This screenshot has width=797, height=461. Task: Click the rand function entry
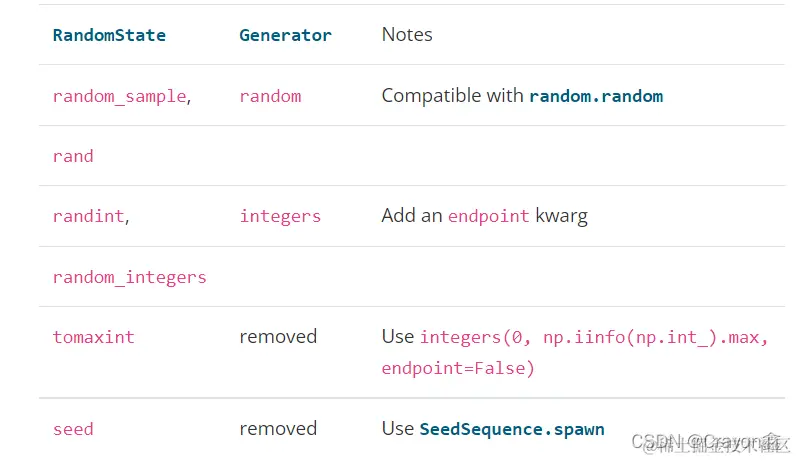click(73, 157)
